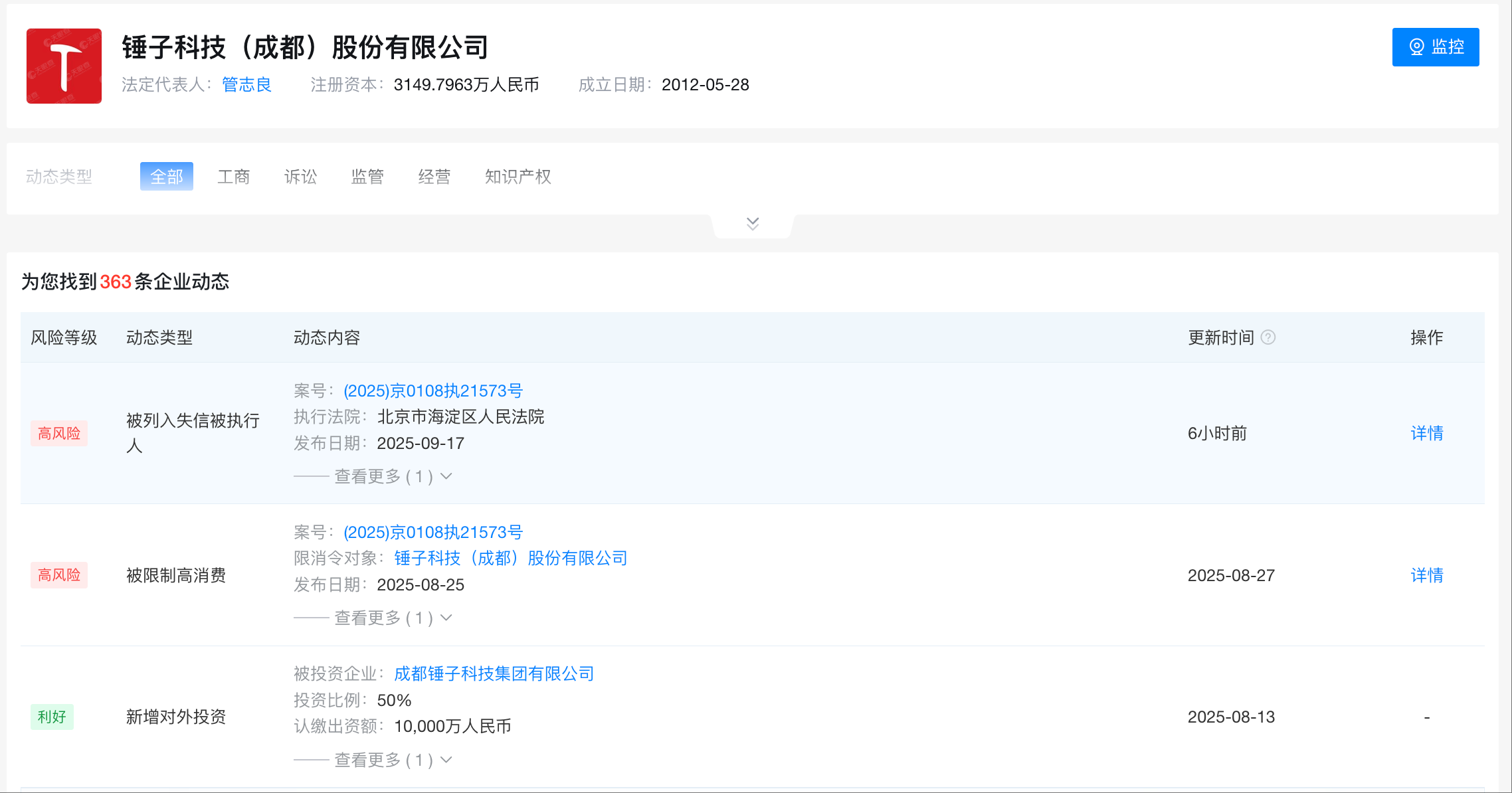View 详情 for the consumption restriction record
1512x793 pixels.
click(x=1426, y=575)
